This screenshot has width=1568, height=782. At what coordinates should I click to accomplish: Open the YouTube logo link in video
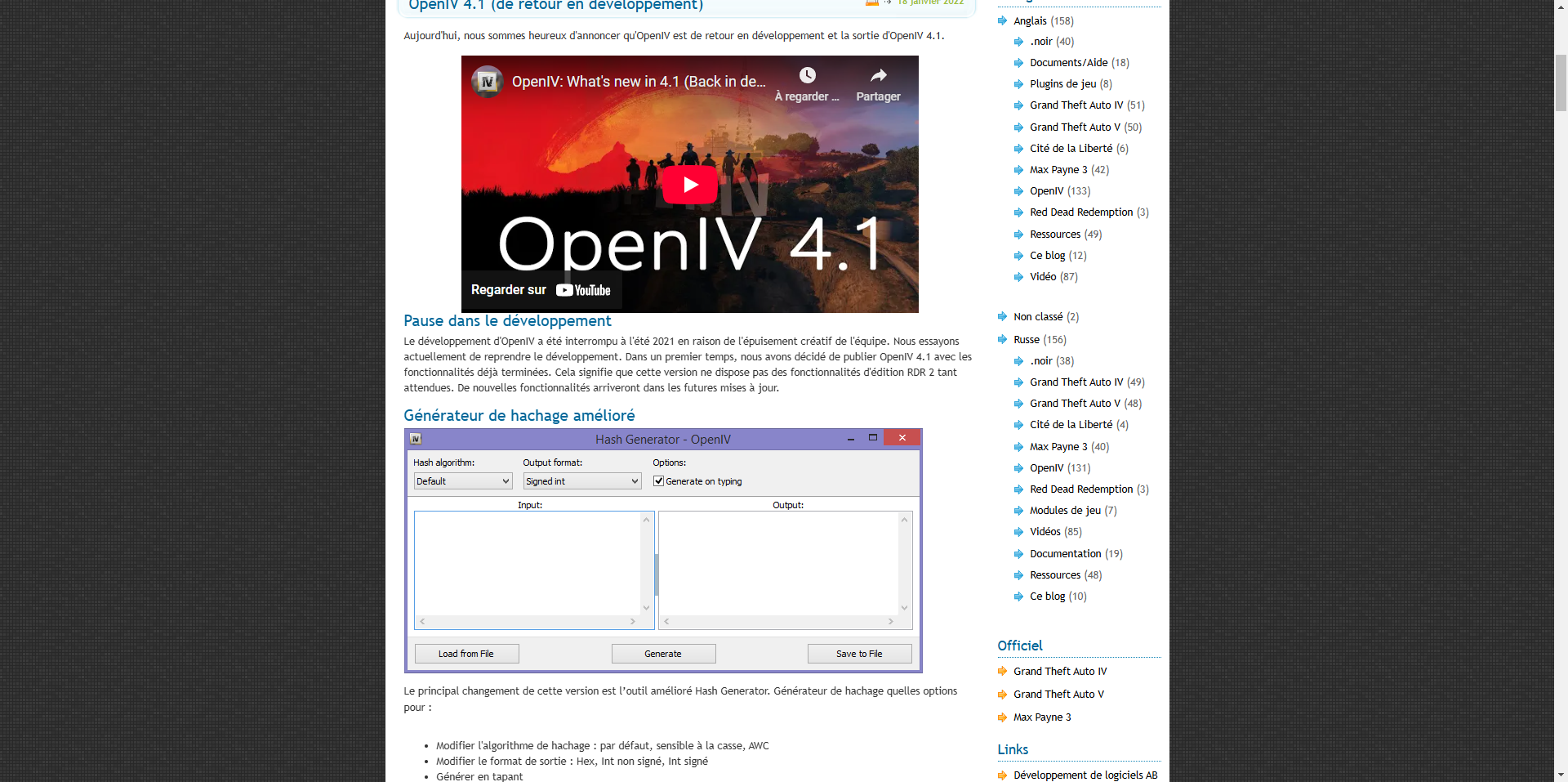(583, 290)
